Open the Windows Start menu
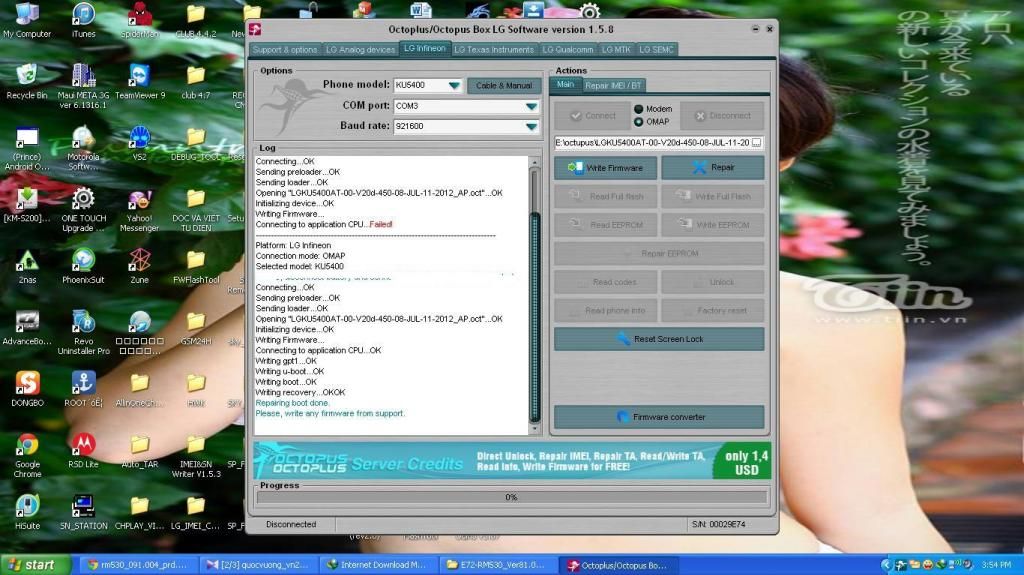1024x575 pixels. point(35,565)
